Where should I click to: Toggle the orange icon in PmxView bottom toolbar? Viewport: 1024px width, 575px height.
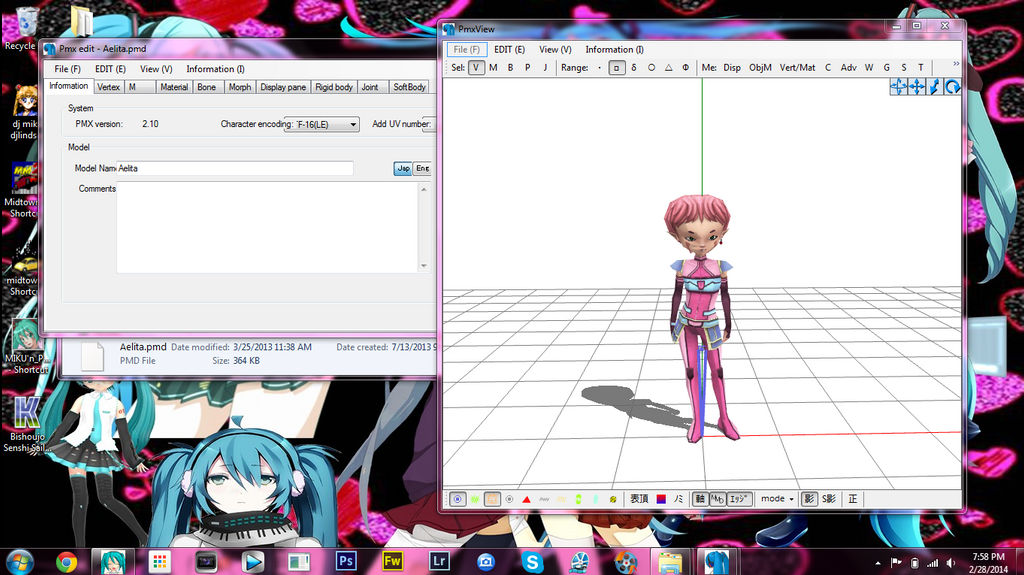click(492, 499)
